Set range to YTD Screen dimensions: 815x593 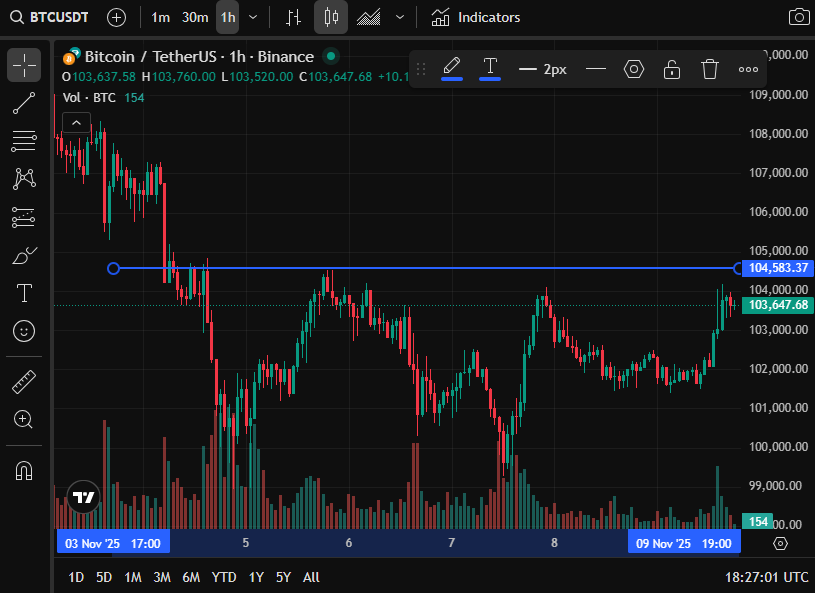click(x=224, y=577)
